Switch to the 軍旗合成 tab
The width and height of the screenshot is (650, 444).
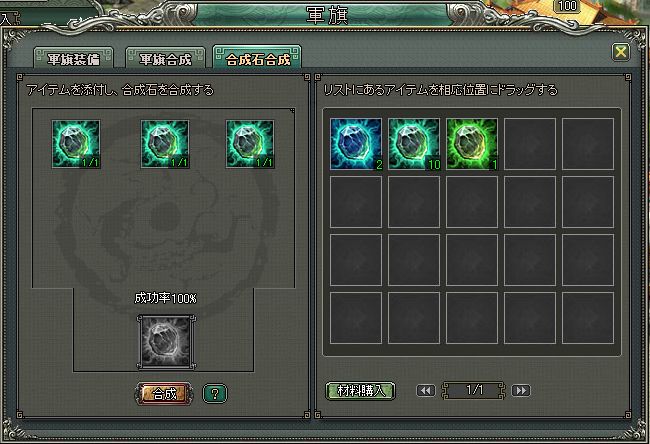coord(165,58)
